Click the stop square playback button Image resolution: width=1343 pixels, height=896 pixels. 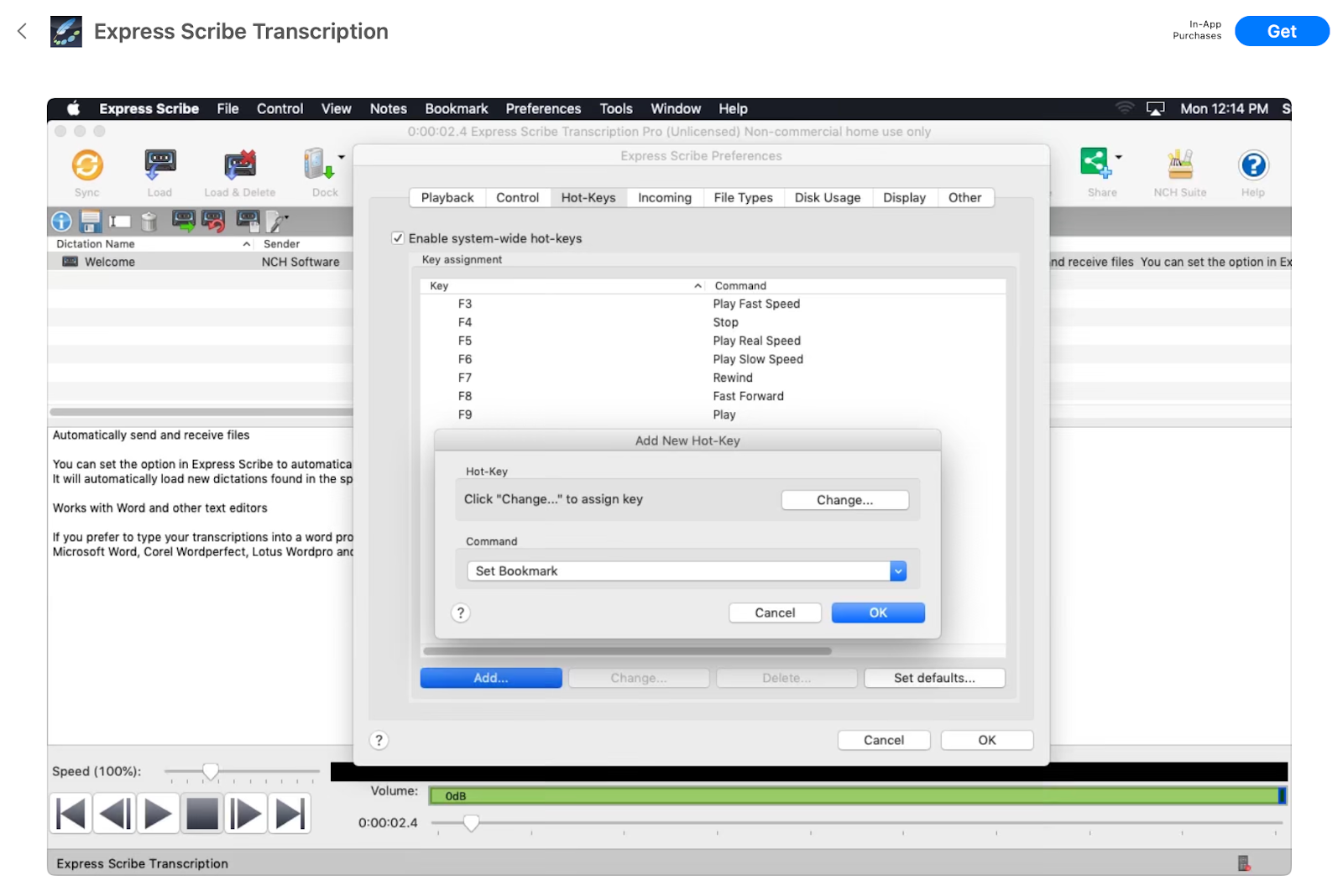click(202, 814)
